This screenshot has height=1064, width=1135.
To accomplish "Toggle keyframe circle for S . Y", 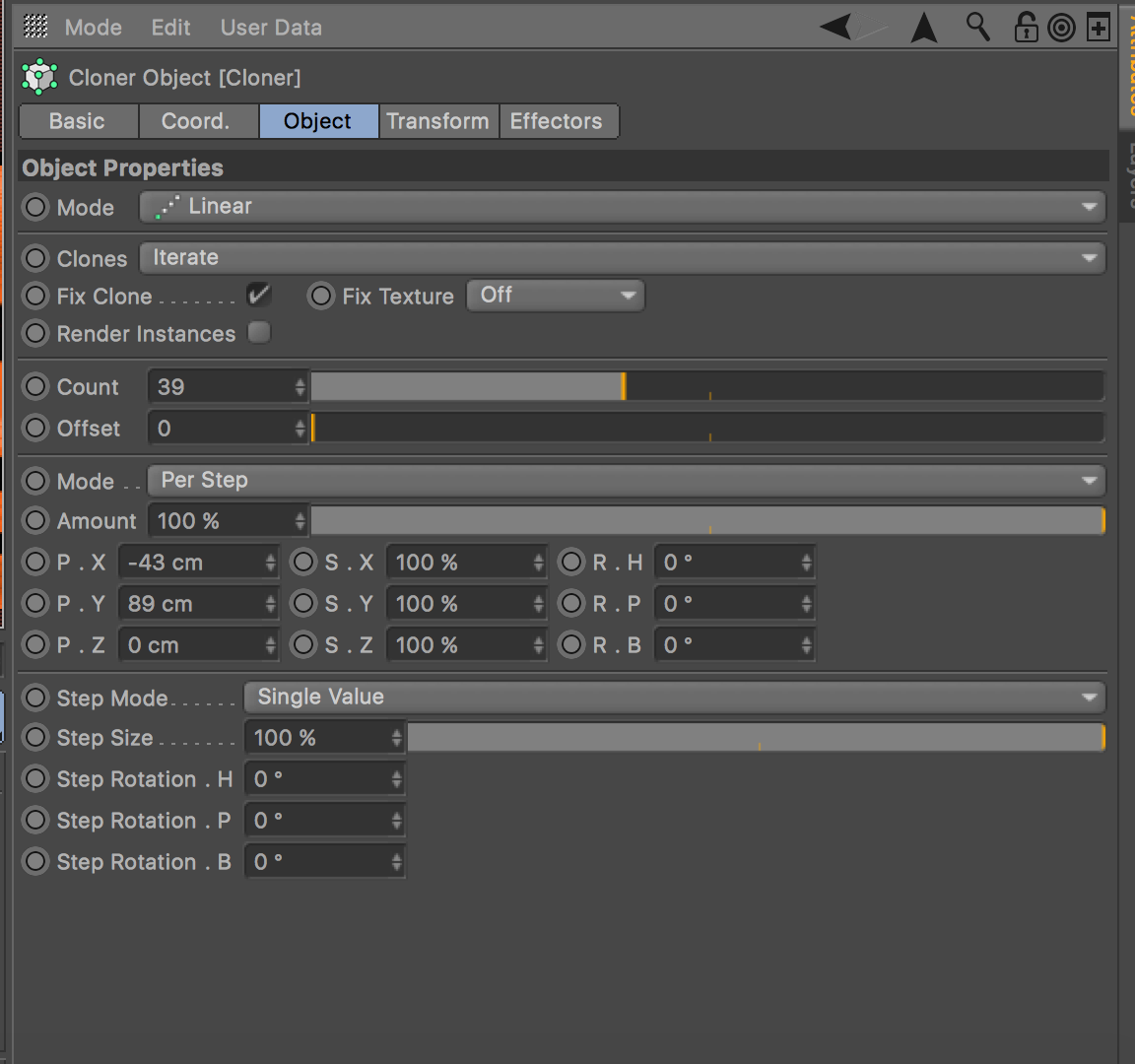I will click(x=303, y=603).
